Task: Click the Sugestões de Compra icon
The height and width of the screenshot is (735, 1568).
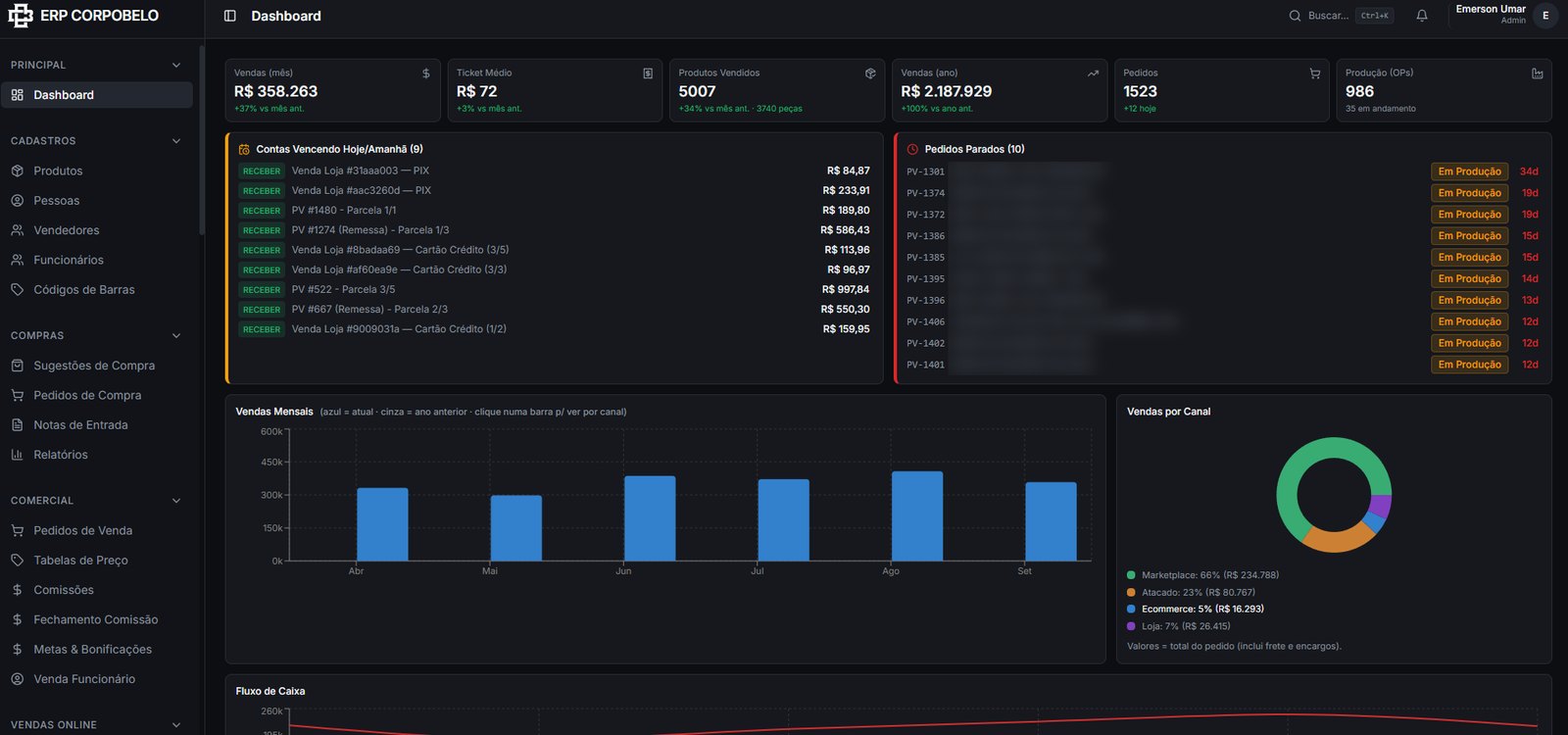Action: (18, 366)
